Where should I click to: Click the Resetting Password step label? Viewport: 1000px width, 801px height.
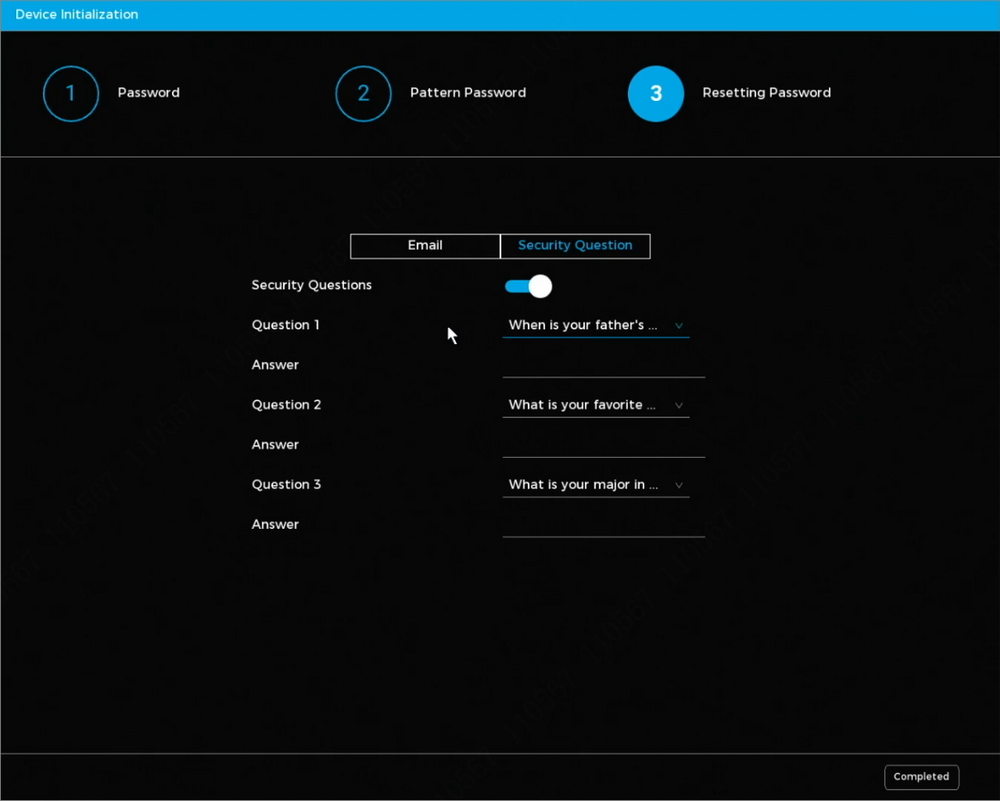(x=766, y=93)
